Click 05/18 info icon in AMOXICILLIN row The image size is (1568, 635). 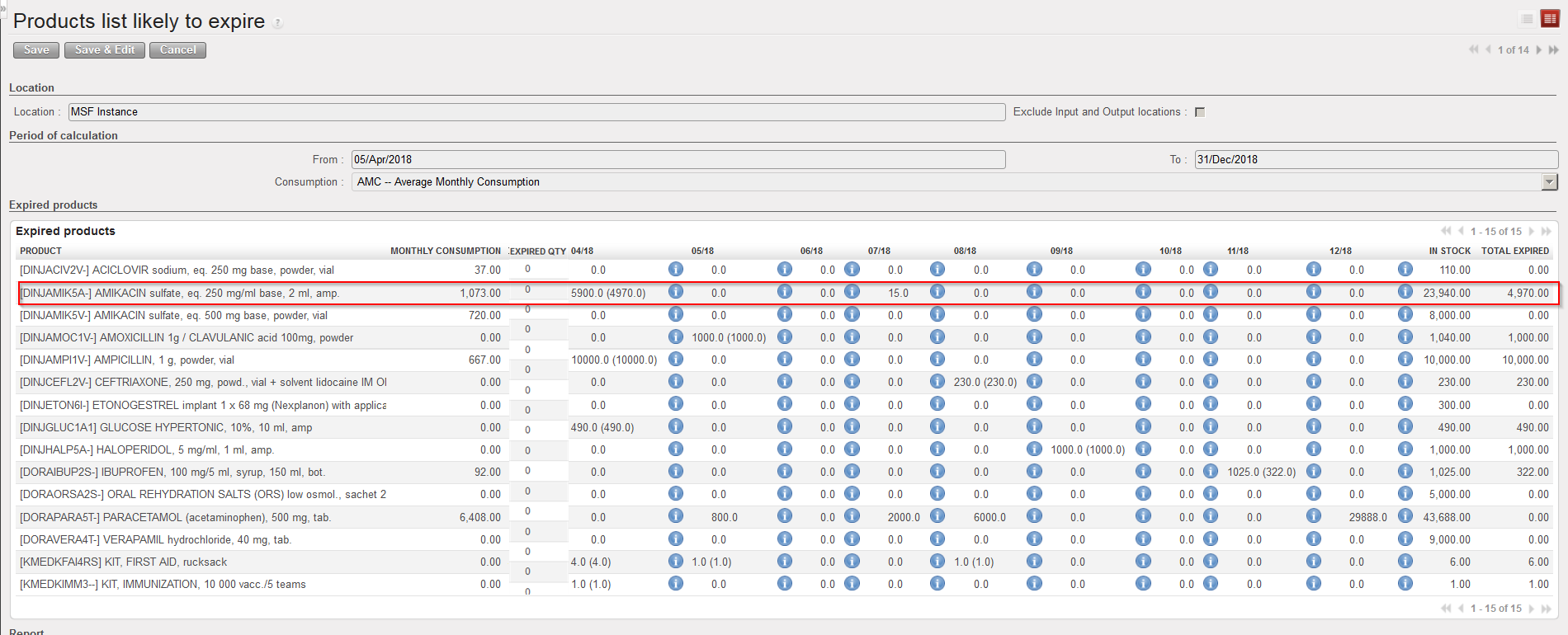tap(784, 336)
